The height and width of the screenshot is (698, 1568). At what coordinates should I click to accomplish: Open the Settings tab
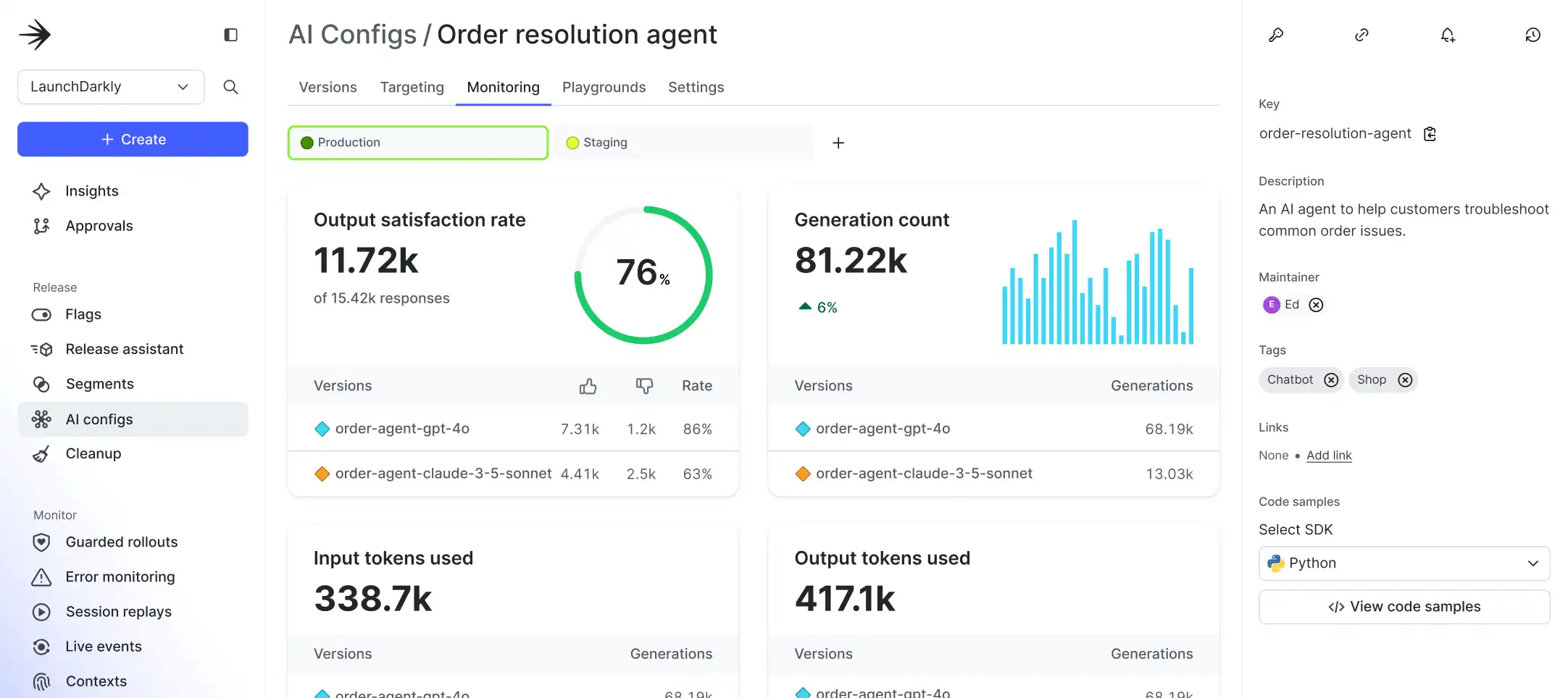[x=696, y=87]
